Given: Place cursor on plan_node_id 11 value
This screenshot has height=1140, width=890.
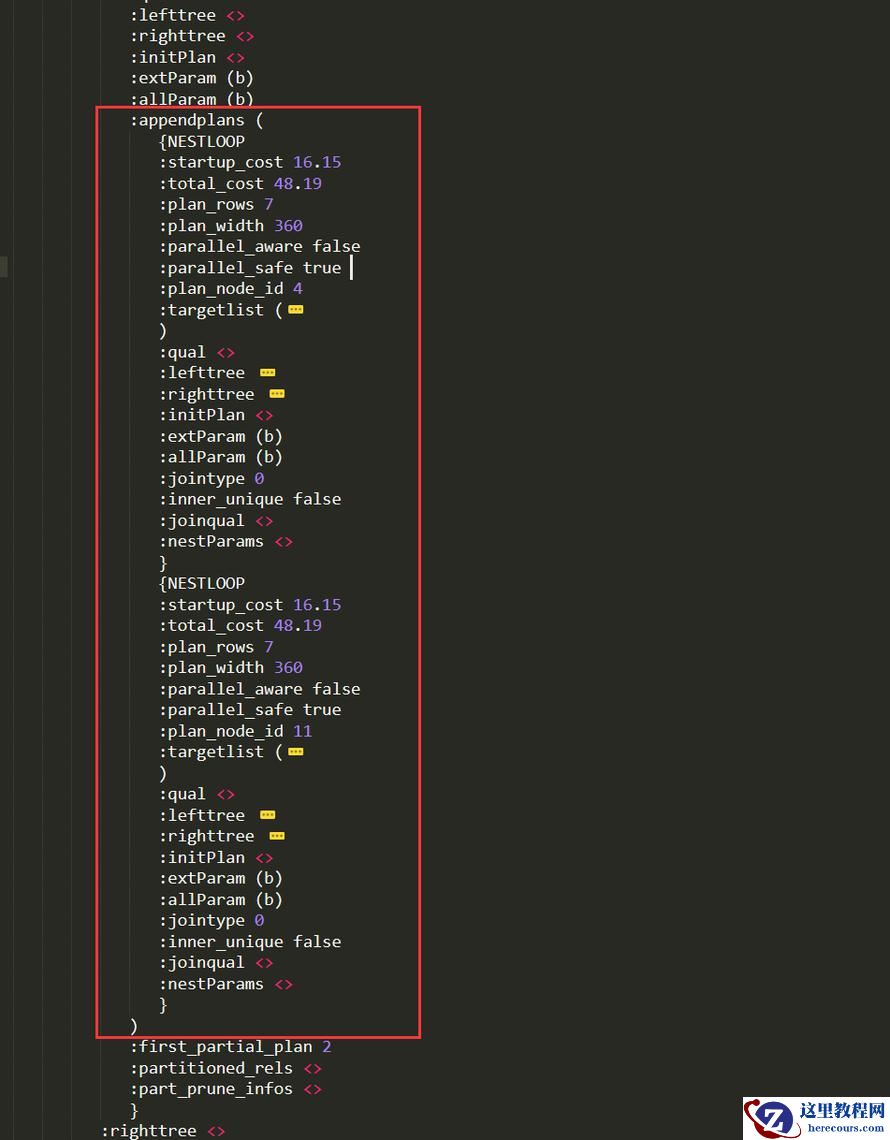Looking at the screenshot, I should tap(302, 731).
